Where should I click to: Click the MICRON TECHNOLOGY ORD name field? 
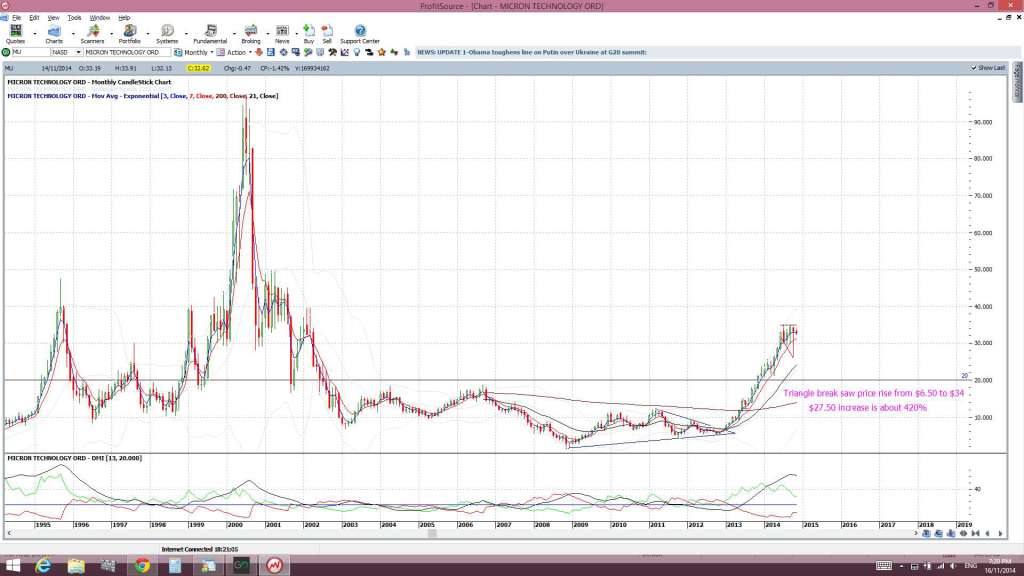point(127,52)
